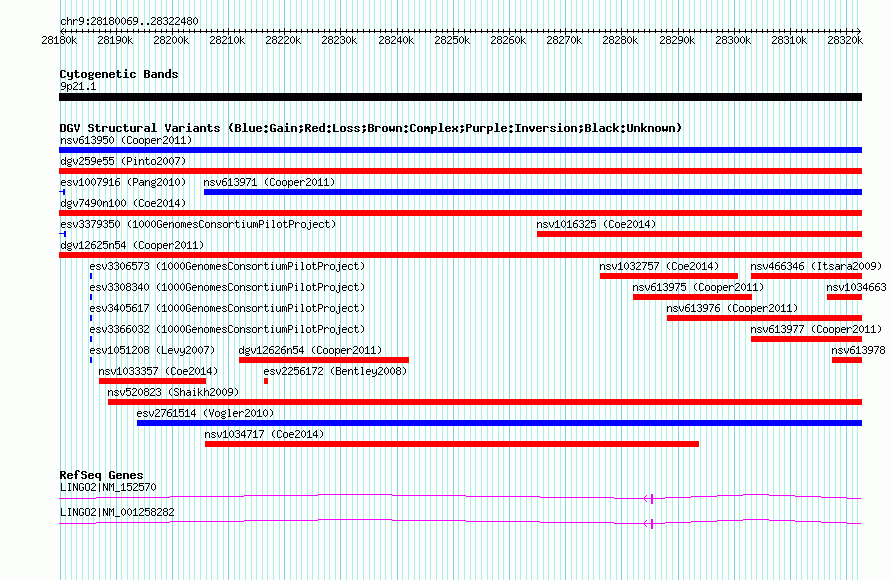Viewport: 890px width, 580px height.
Task: Select the dgv259e55 (Pinto2007) variant label
Action: (x=123, y=161)
